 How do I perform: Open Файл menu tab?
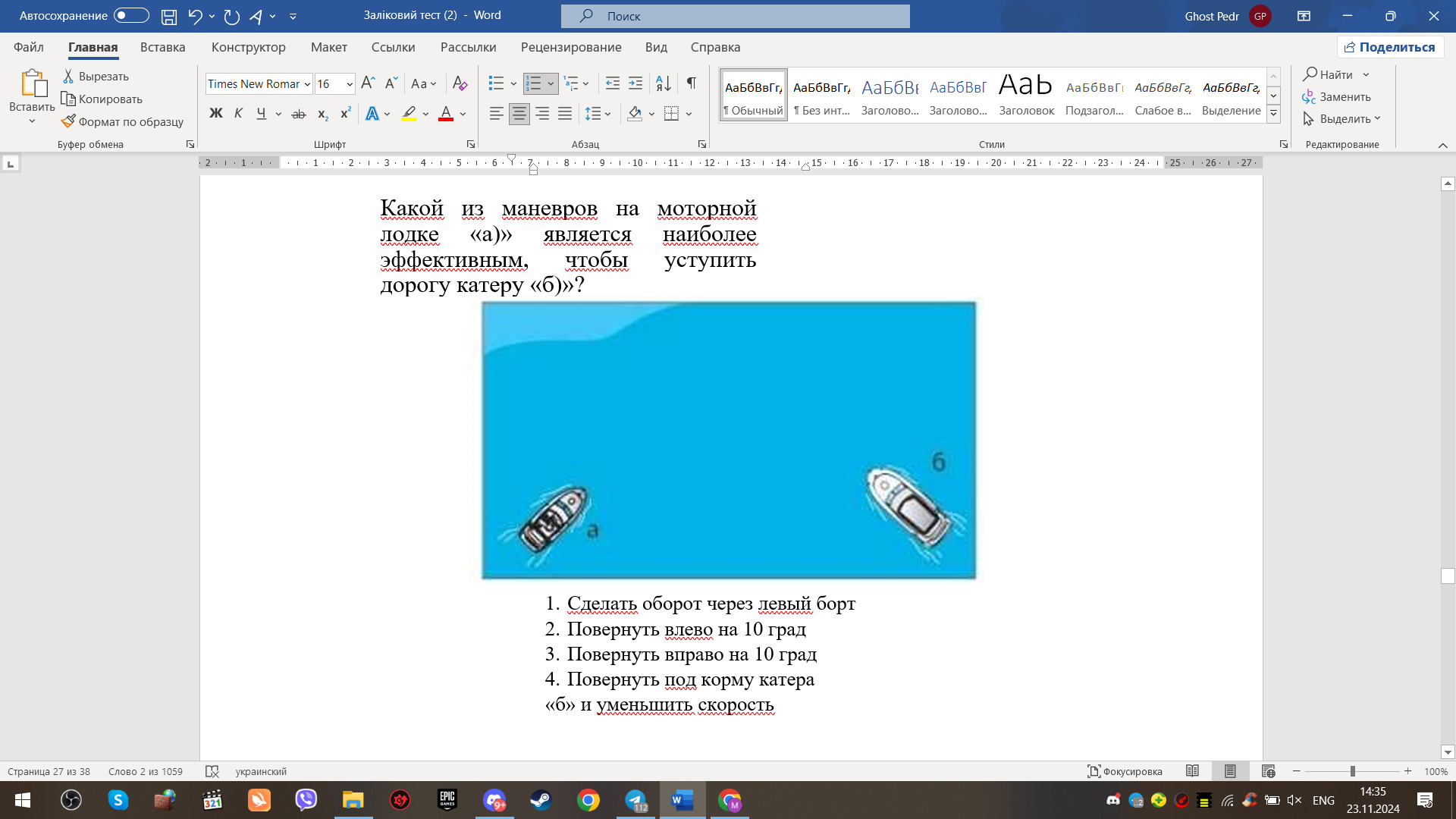(29, 47)
